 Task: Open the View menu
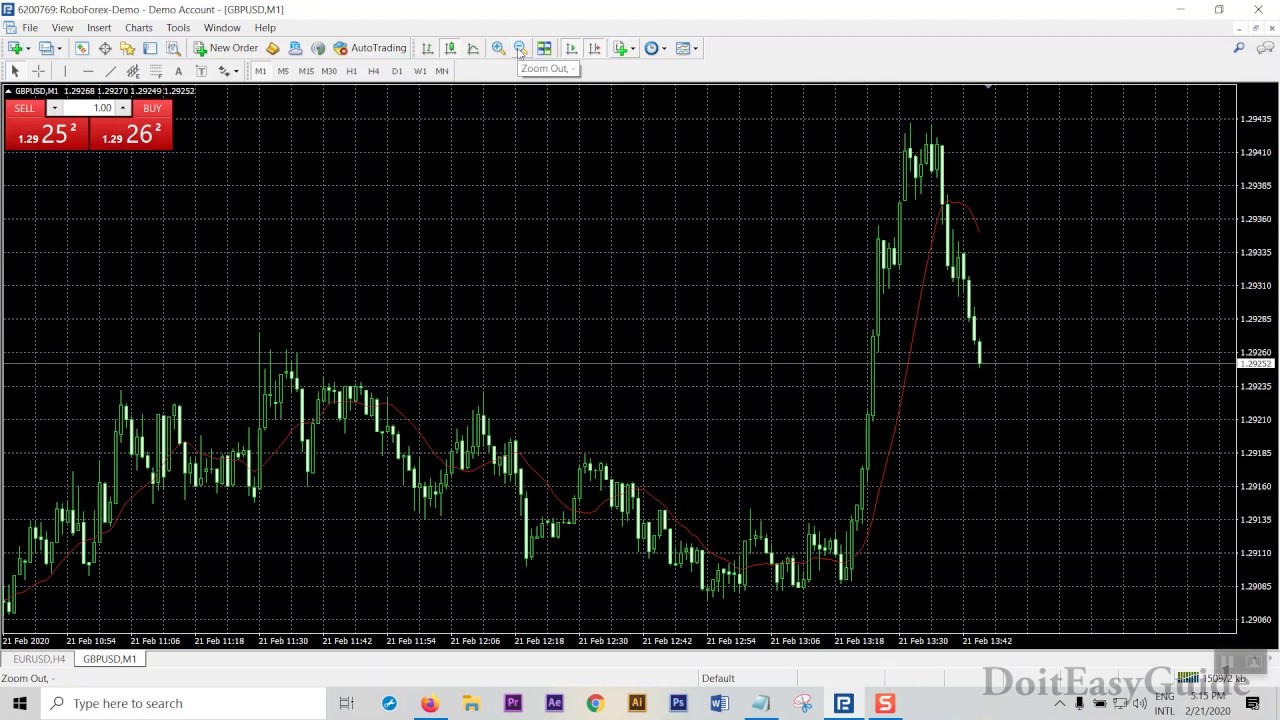[x=62, y=28]
